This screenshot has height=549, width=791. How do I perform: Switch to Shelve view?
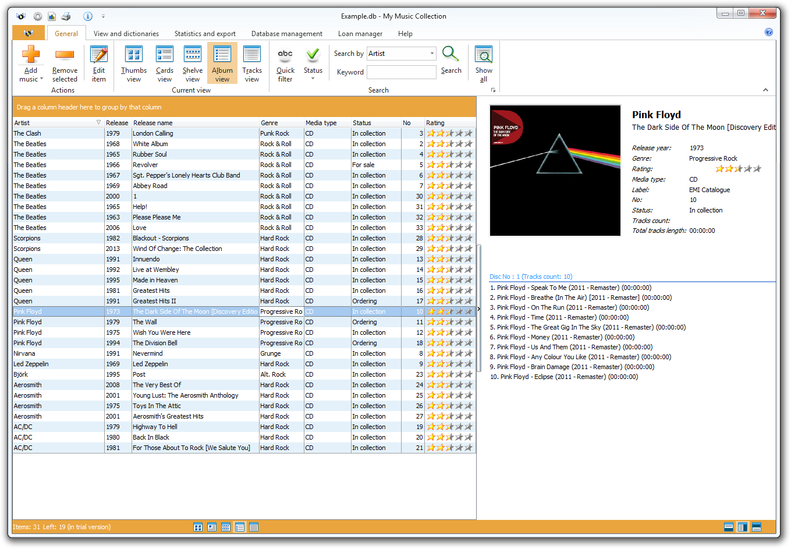pyautogui.click(x=192, y=62)
